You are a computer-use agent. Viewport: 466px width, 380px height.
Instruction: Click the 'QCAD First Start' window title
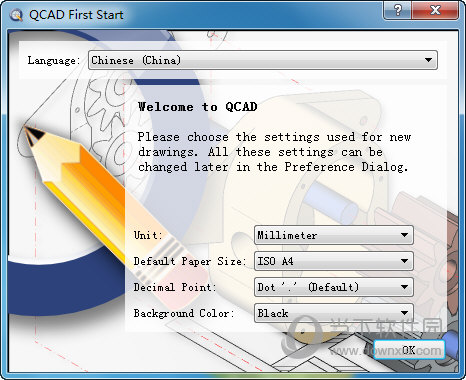point(76,15)
